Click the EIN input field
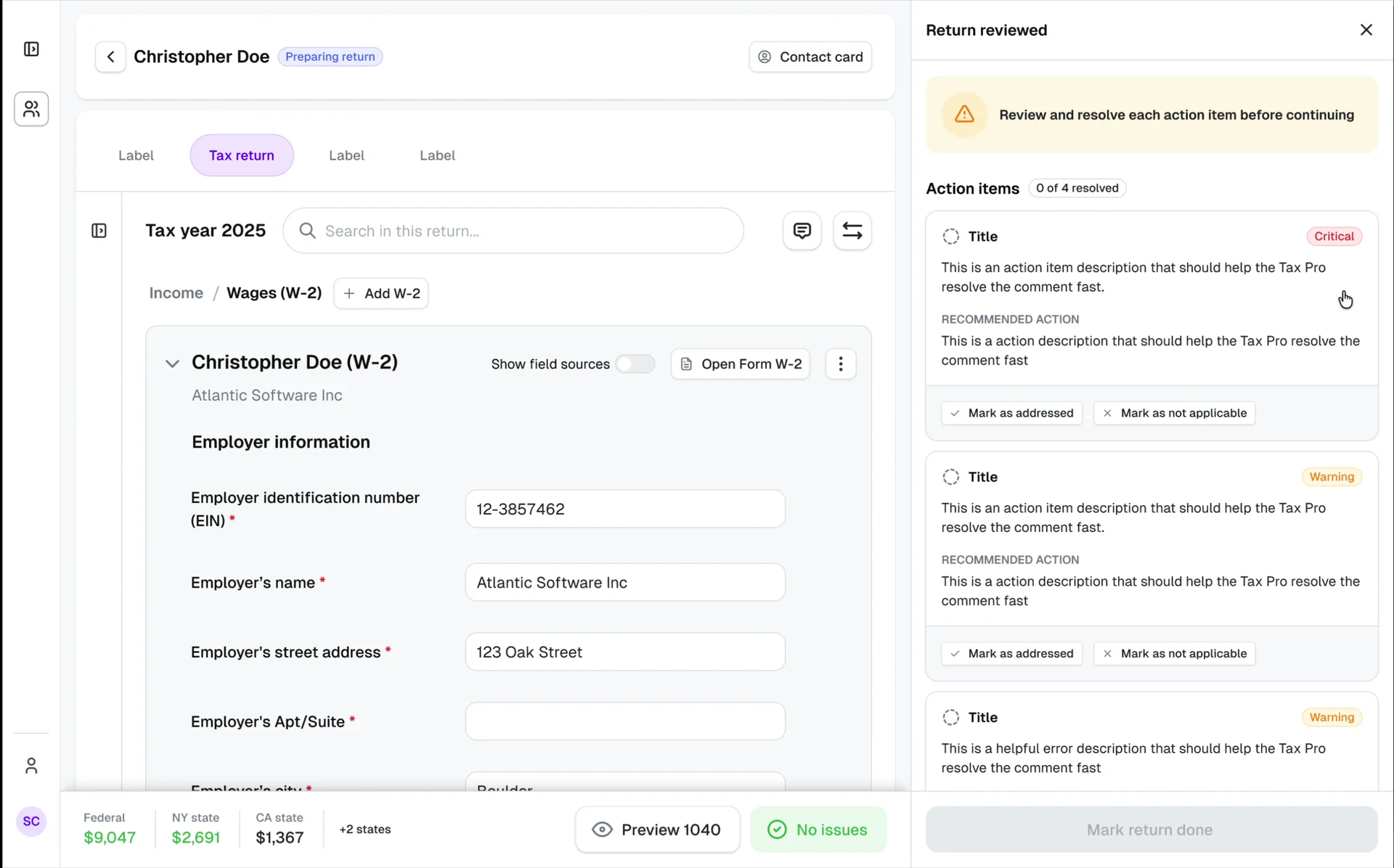 tap(625, 509)
